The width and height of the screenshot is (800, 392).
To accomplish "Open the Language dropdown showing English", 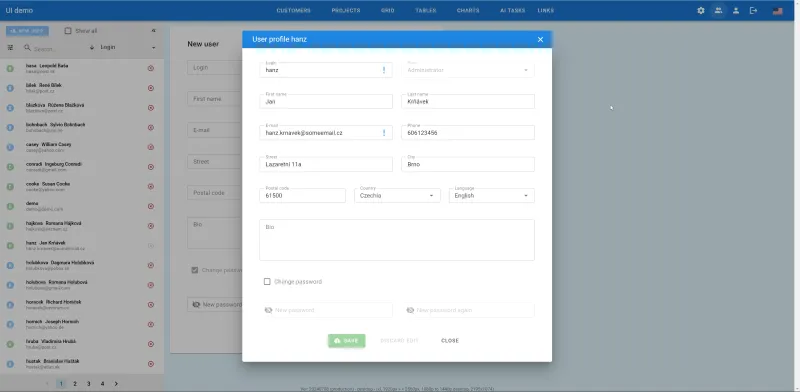I will [492, 195].
